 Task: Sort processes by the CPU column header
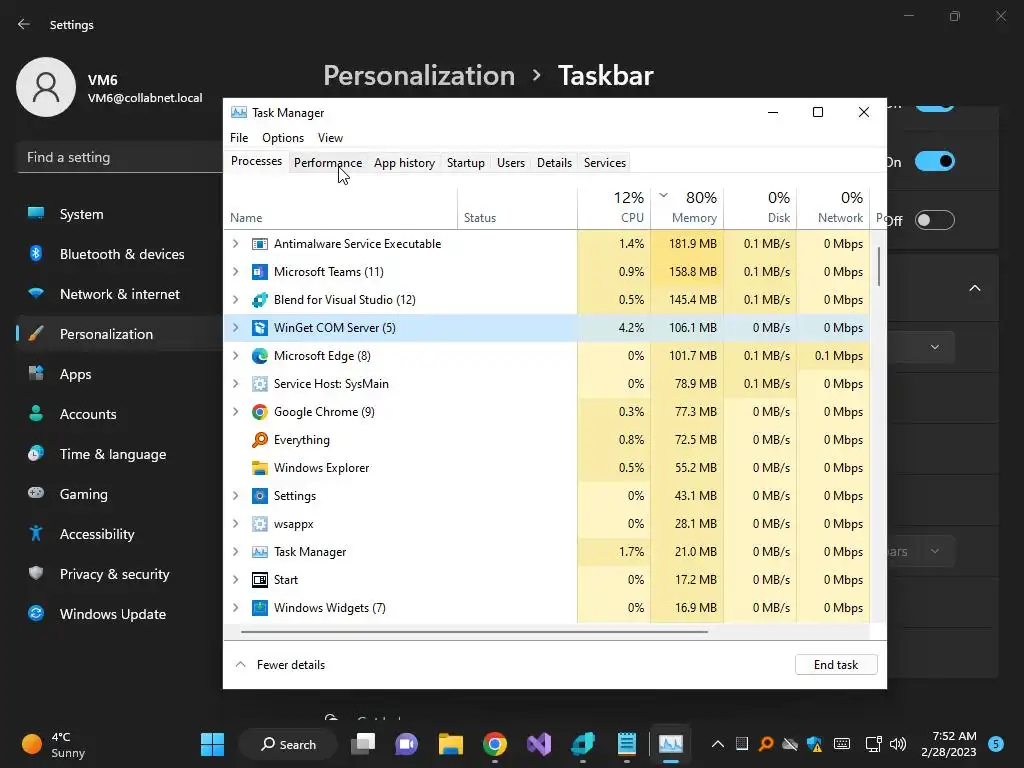[614, 208]
